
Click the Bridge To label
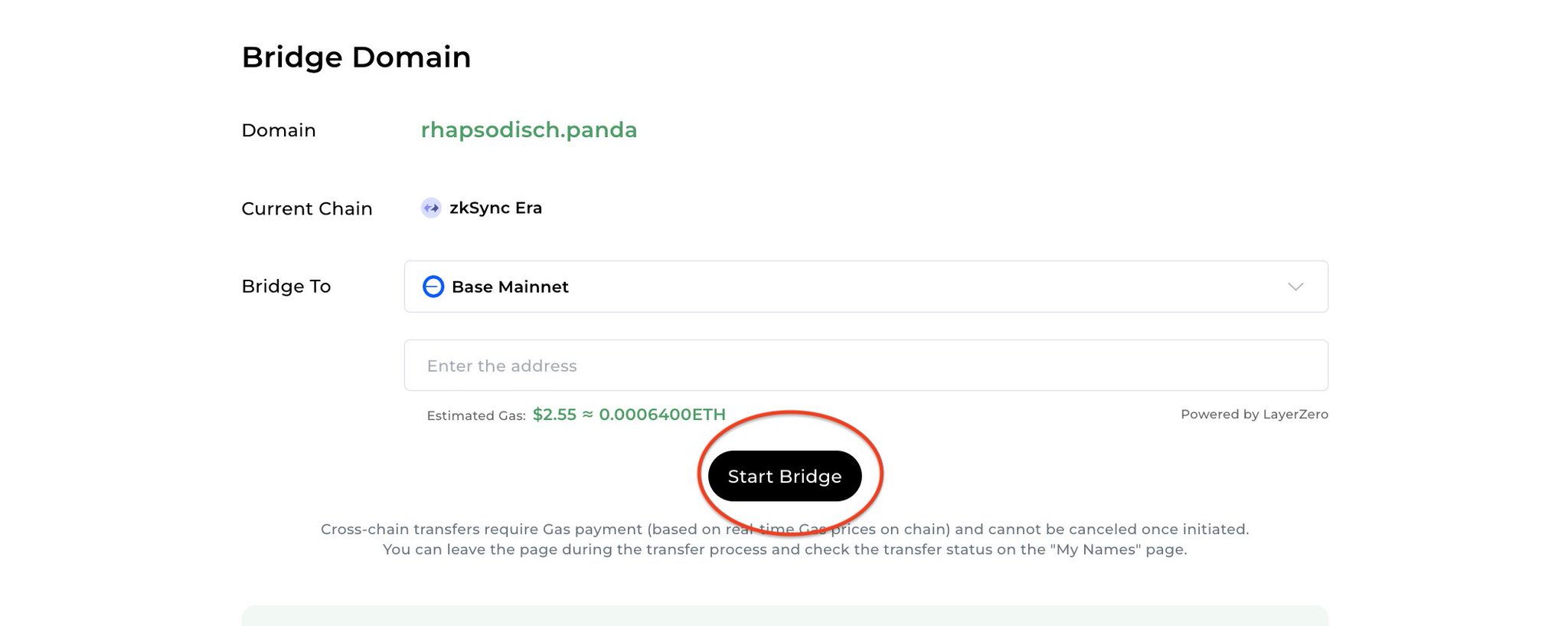[286, 287]
